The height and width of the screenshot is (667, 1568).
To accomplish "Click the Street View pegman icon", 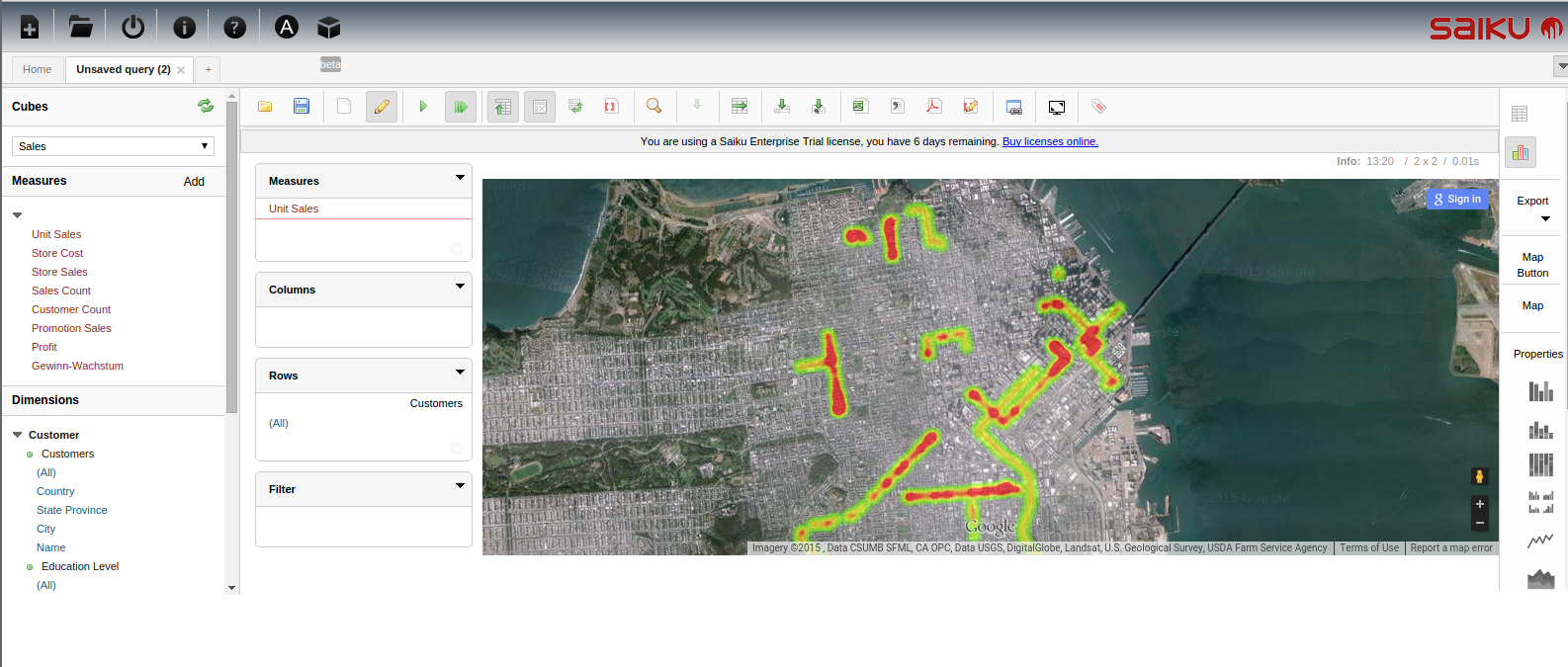I will (x=1479, y=477).
